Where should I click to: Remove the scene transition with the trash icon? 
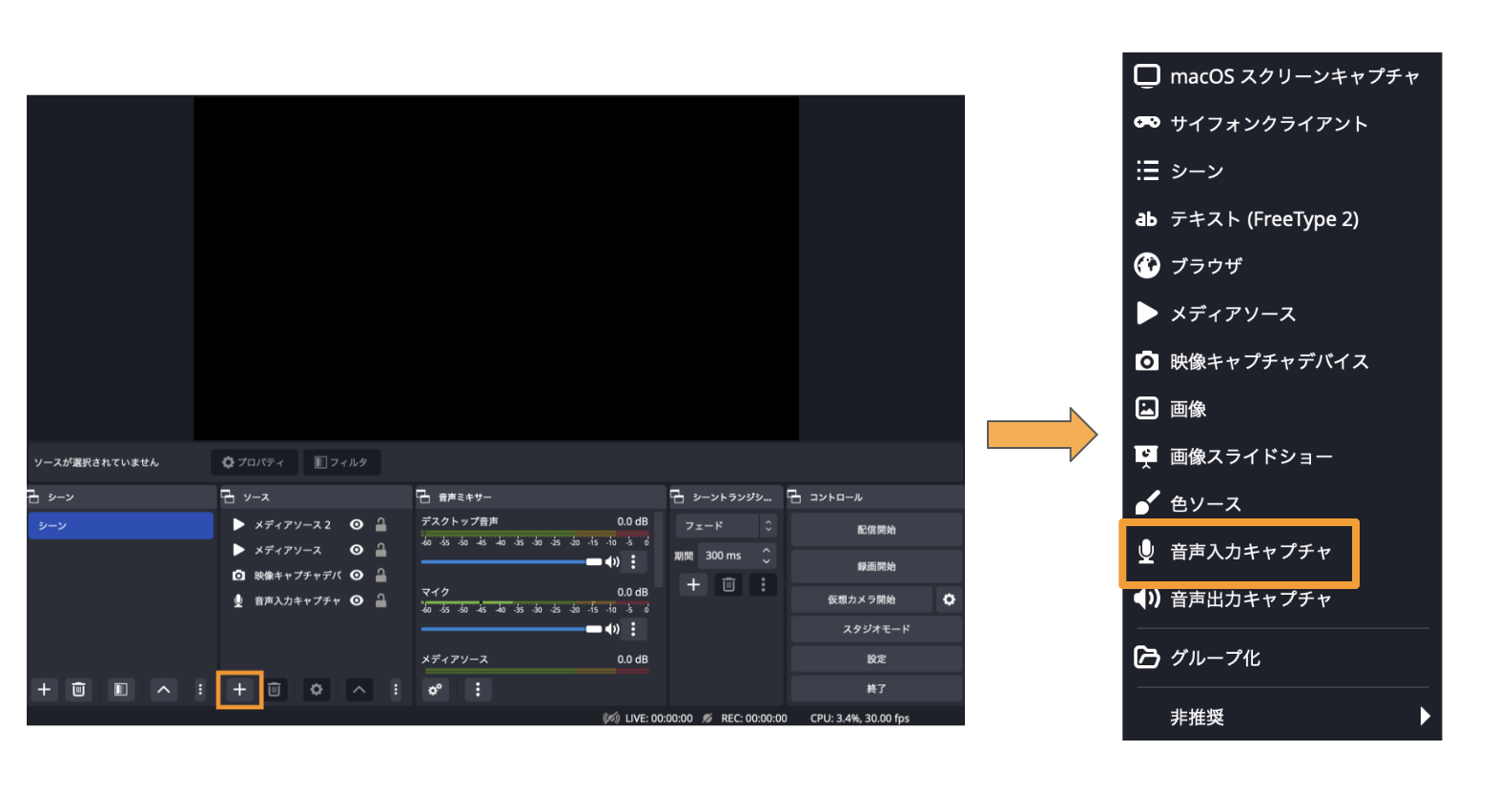(728, 584)
